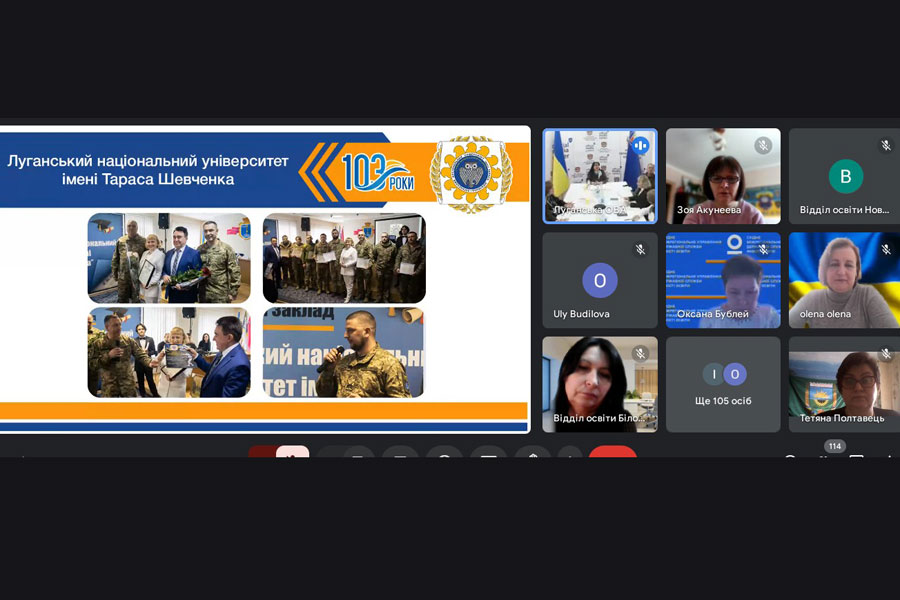This screenshot has width=900, height=600.
Task: Click slide photo of soldiers holding certificates in row
Action: pyautogui.click(x=344, y=258)
